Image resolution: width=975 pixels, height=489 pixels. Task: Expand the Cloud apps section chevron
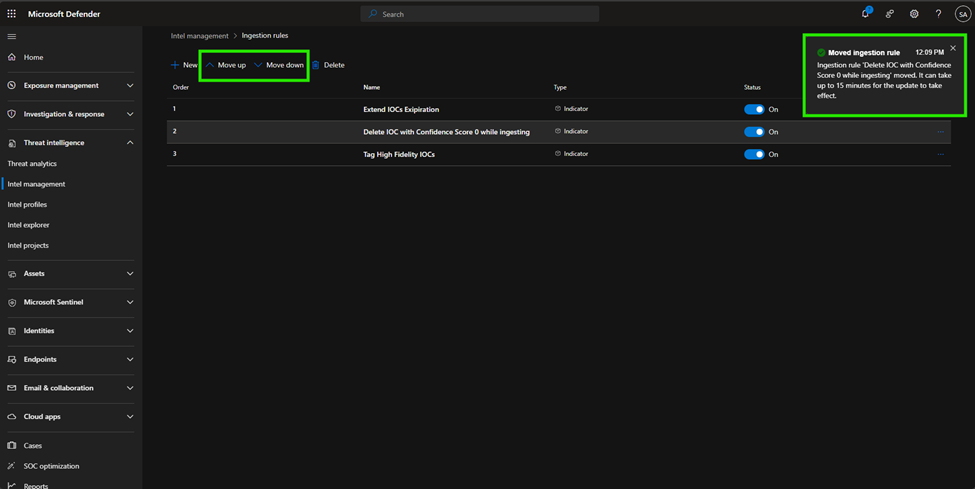pyautogui.click(x=130, y=416)
